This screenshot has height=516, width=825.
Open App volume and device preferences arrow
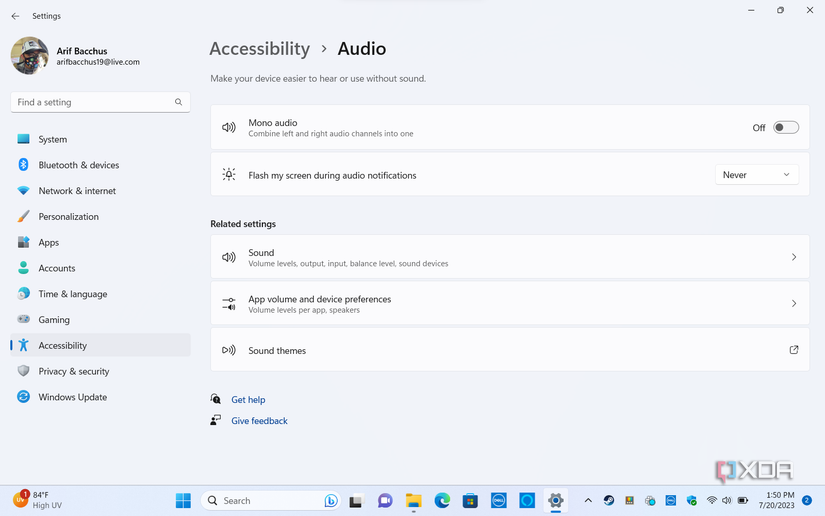click(x=794, y=304)
